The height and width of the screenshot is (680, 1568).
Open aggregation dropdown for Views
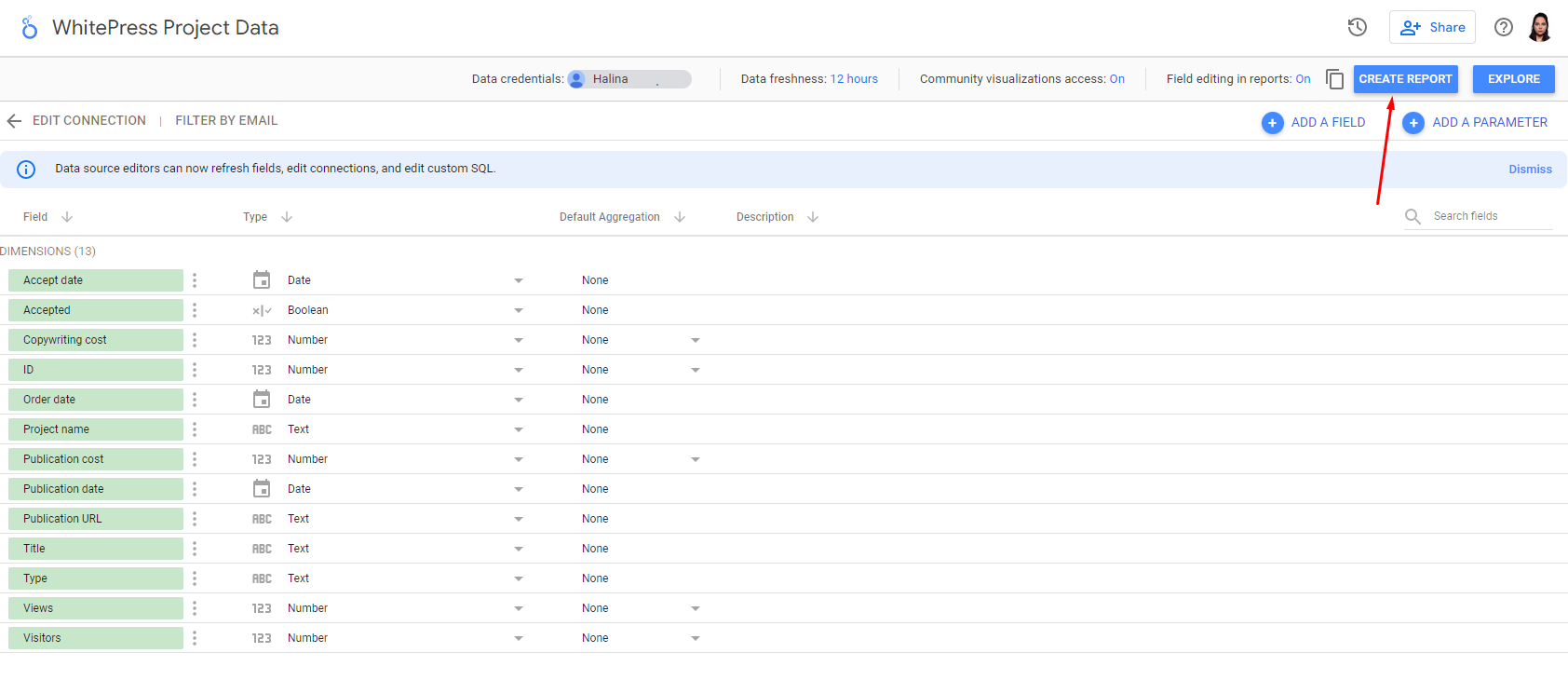[696, 608]
